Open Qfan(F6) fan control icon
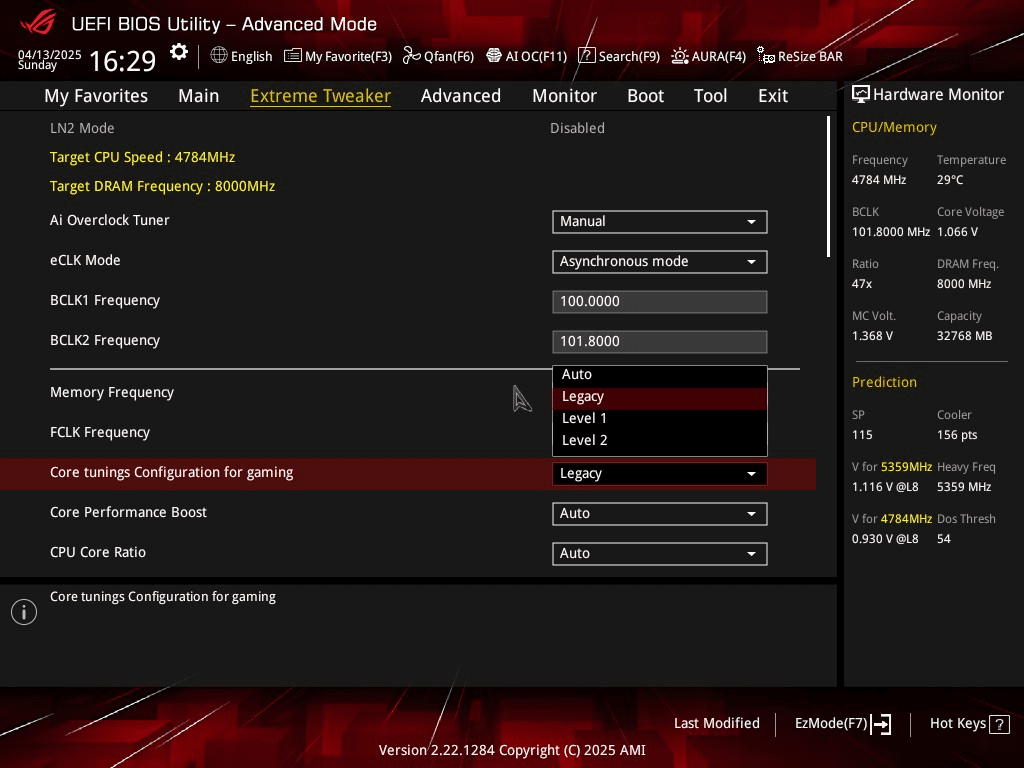The width and height of the screenshot is (1024, 768). tap(411, 56)
